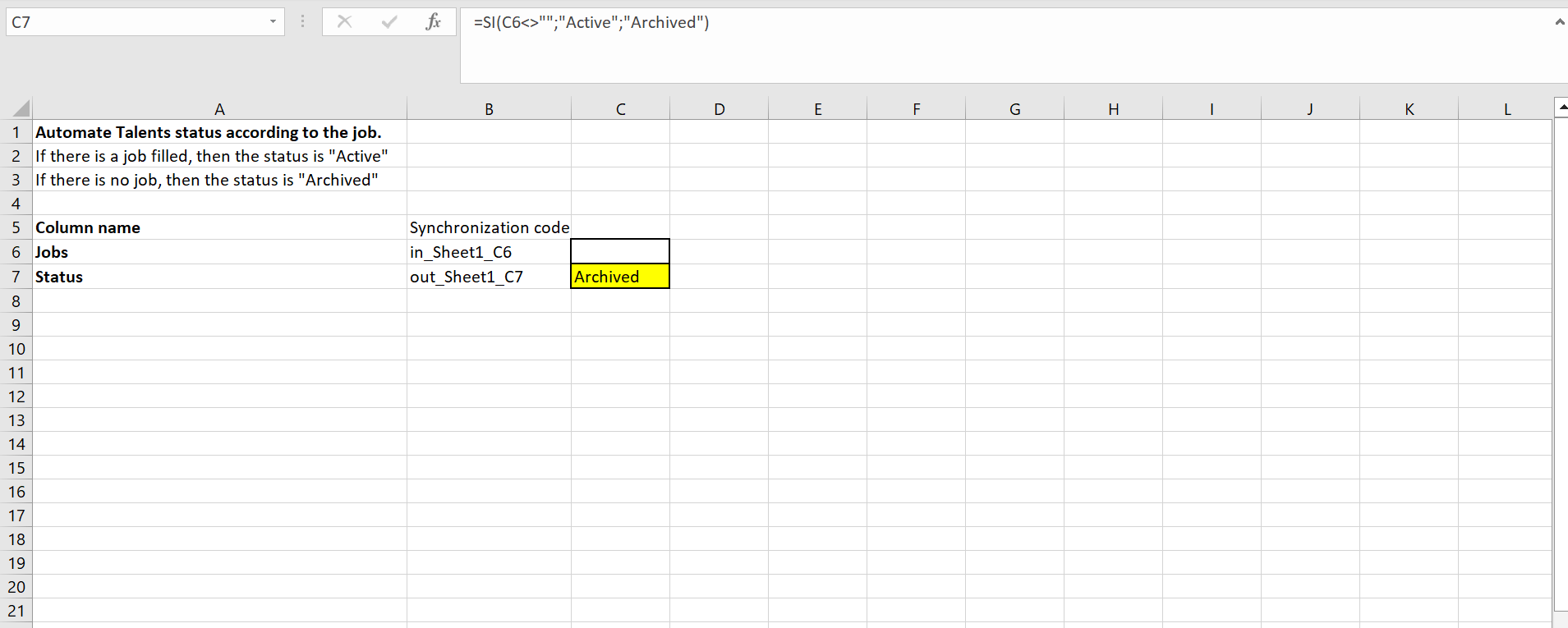Select column B header
The height and width of the screenshot is (628, 1568).
point(489,108)
